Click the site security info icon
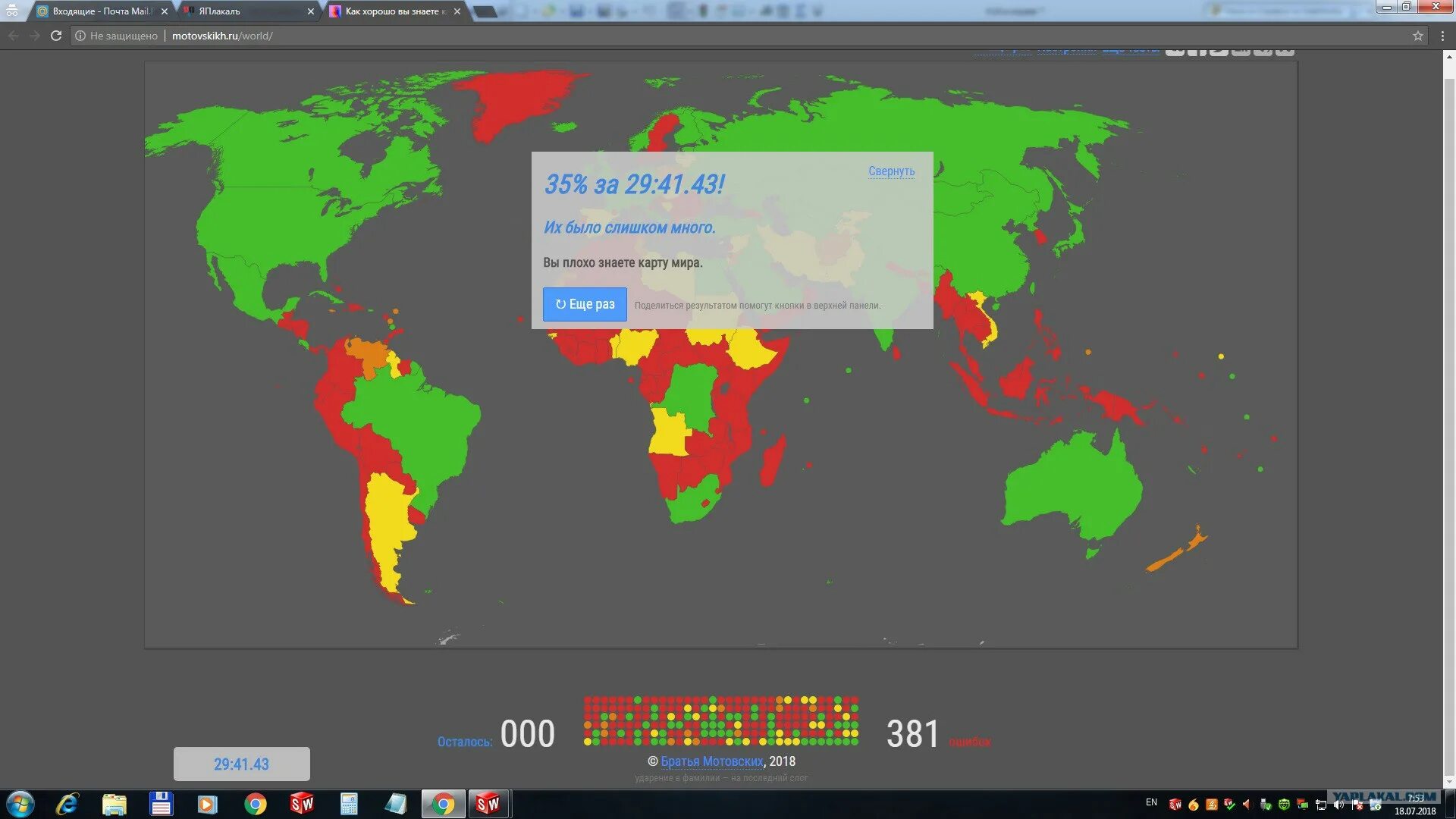The height and width of the screenshot is (819, 1456). point(80,36)
